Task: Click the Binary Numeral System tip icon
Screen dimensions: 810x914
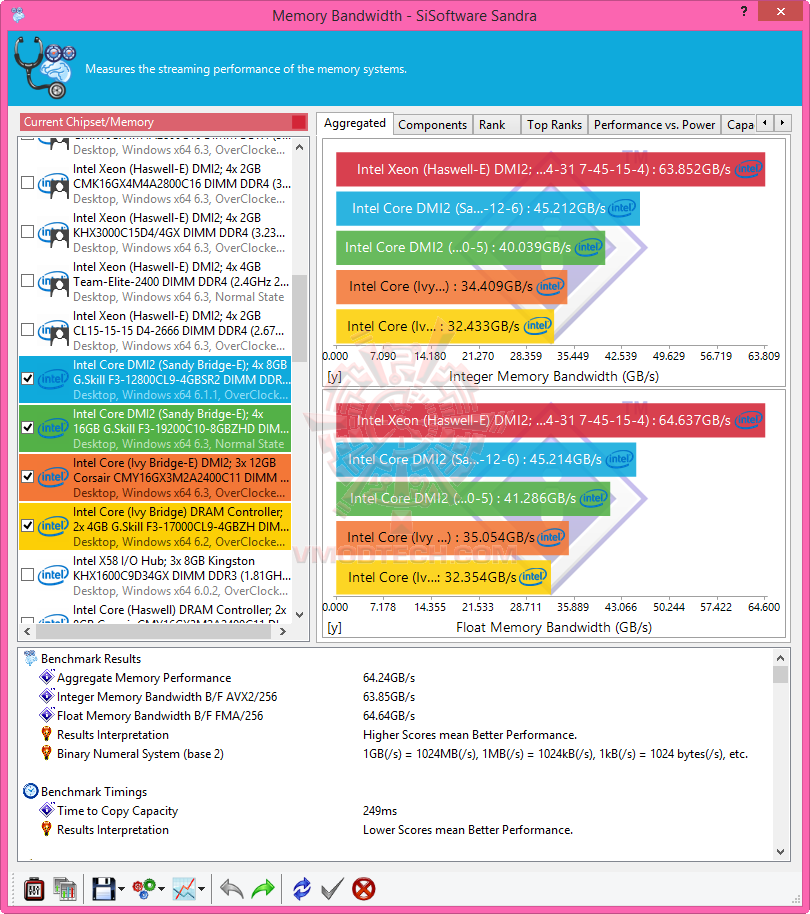Action: coord(47,753)
